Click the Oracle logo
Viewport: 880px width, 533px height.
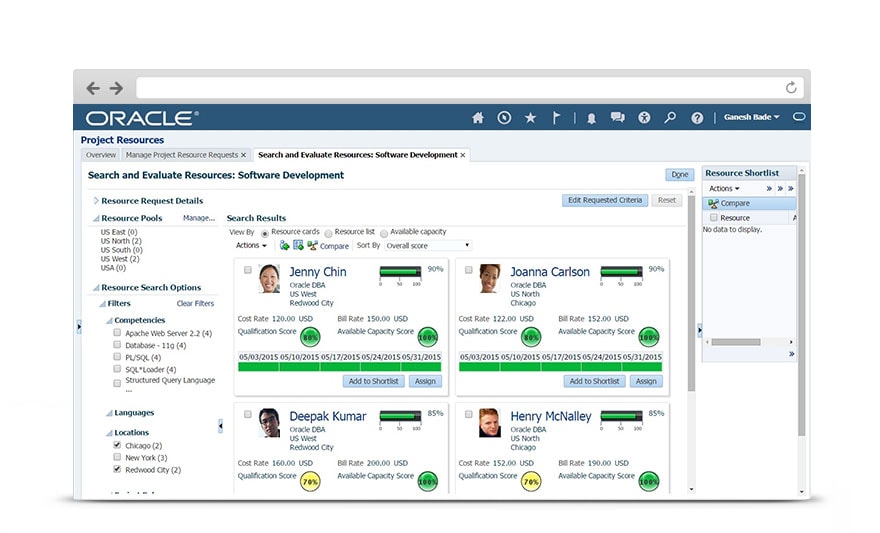[x=142, y=118]
